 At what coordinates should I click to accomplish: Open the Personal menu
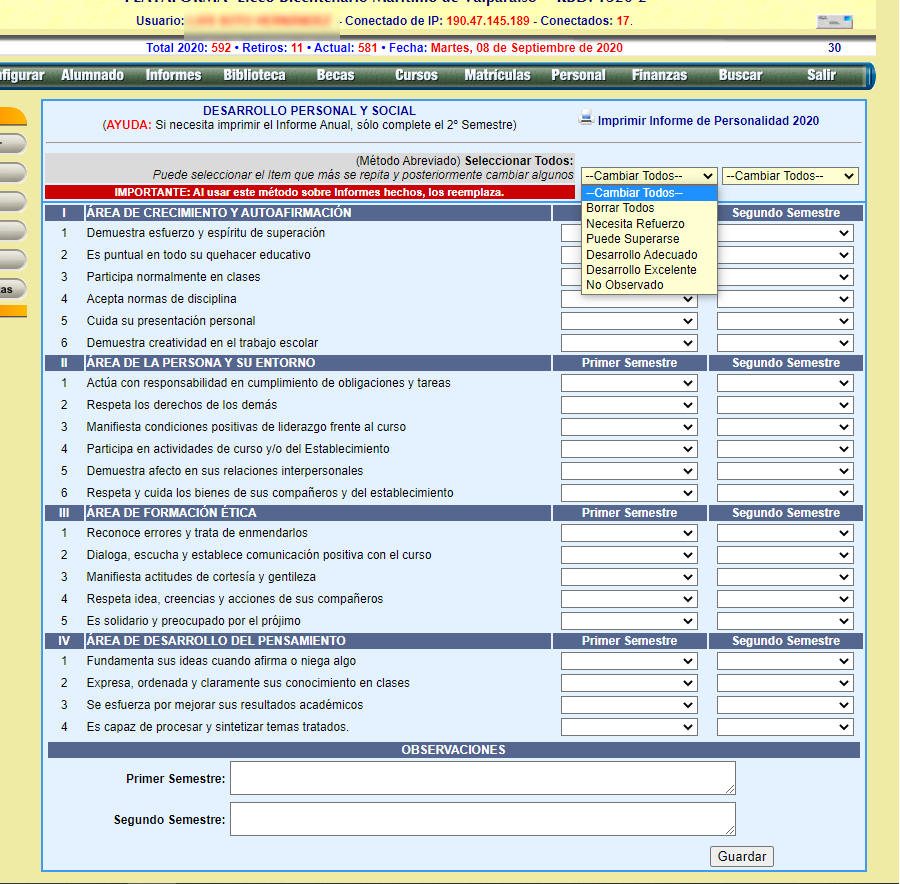click(x=579, y=75)
